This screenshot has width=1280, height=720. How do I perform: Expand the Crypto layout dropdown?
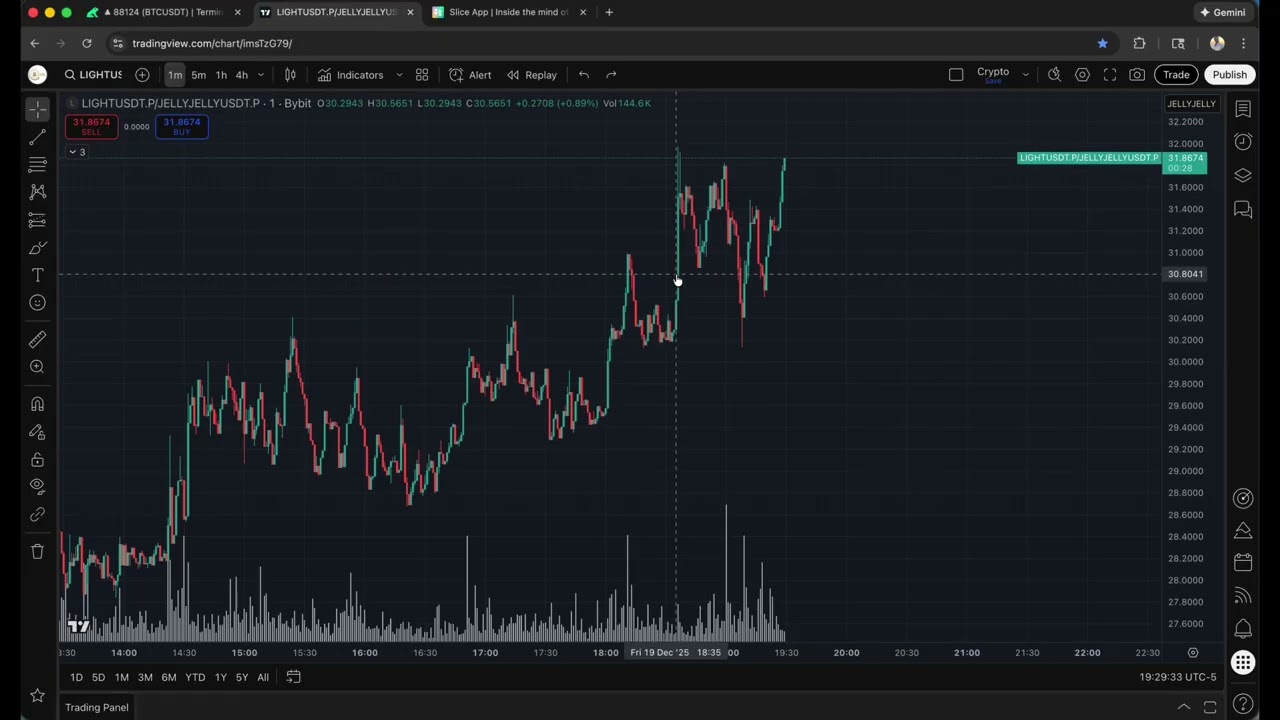coord(1025,75)
